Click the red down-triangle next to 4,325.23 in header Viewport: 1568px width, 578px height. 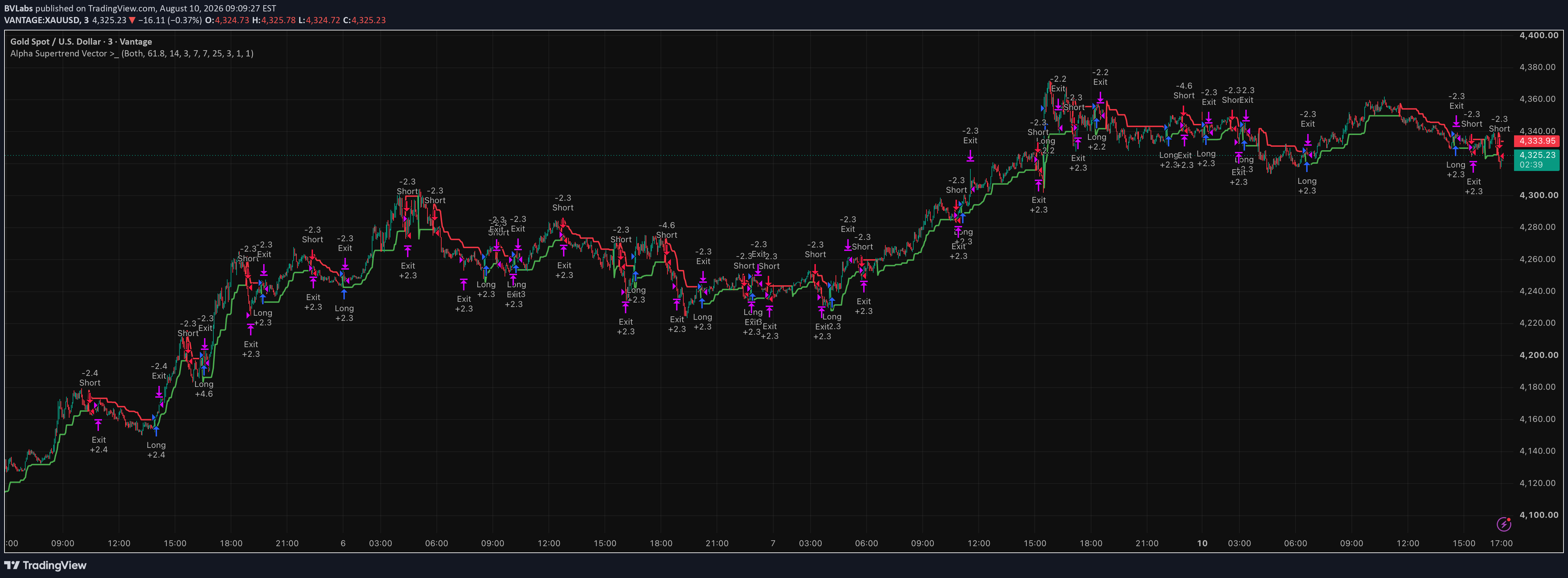[x=132, y=20]
